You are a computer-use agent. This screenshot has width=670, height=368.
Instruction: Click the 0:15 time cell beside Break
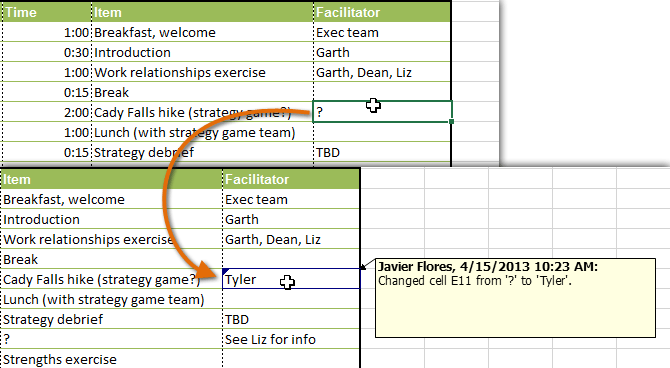tap(47, 93)
